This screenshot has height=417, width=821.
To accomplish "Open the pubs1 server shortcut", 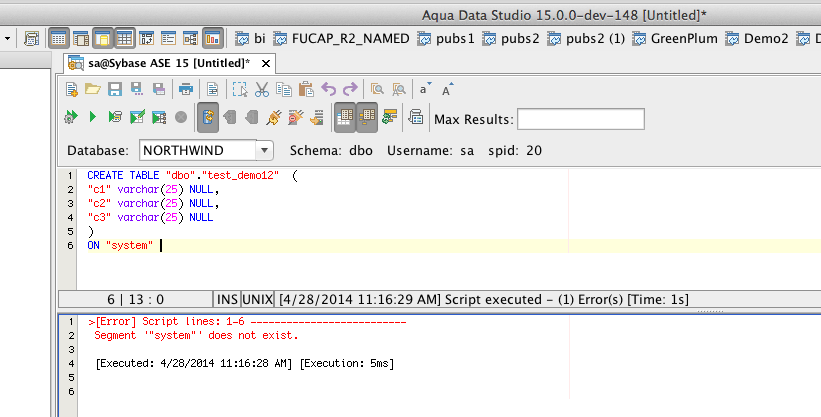I will [x=446, y=38].
